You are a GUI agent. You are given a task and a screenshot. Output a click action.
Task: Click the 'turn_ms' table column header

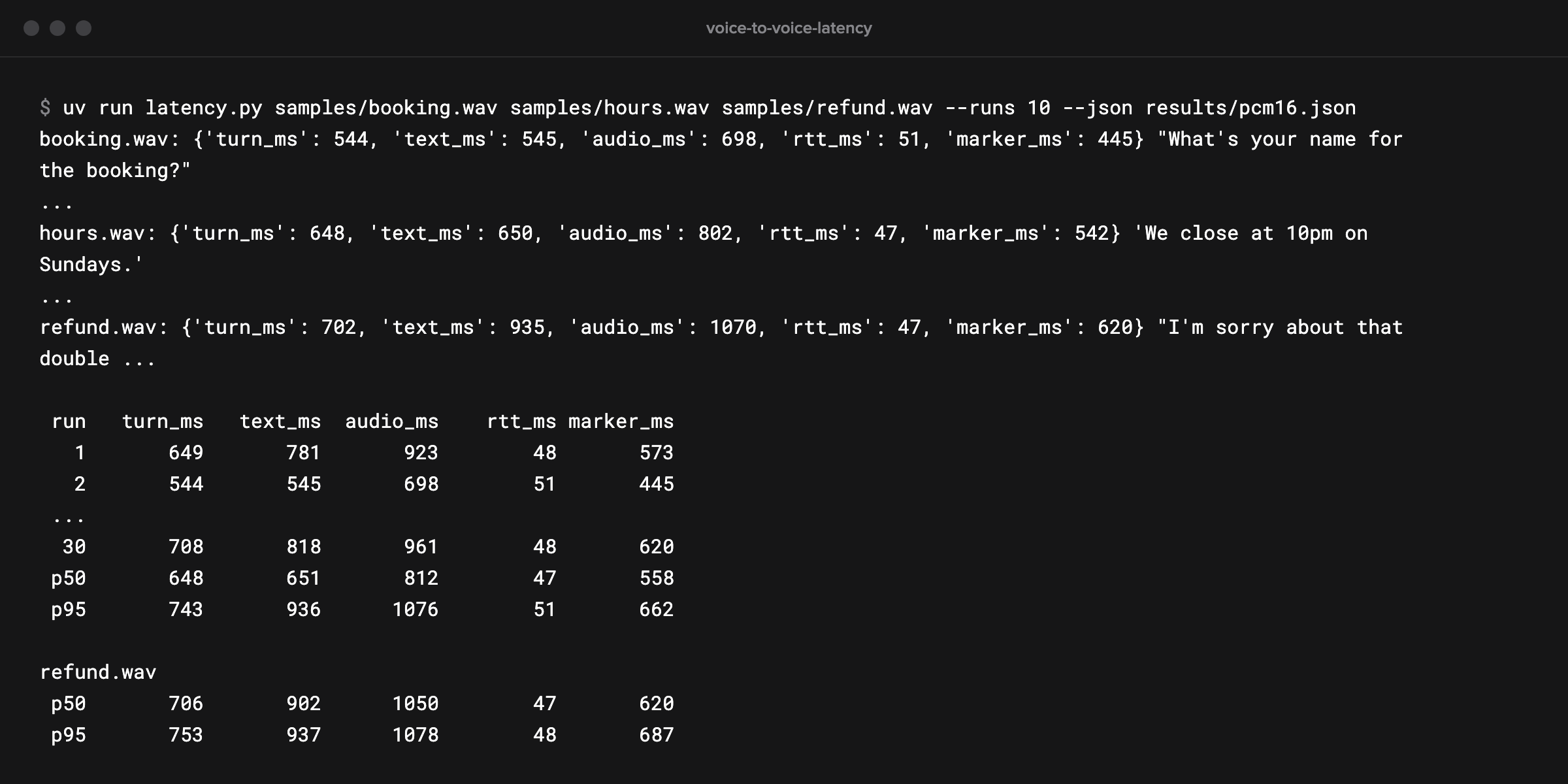coord(163,421)
